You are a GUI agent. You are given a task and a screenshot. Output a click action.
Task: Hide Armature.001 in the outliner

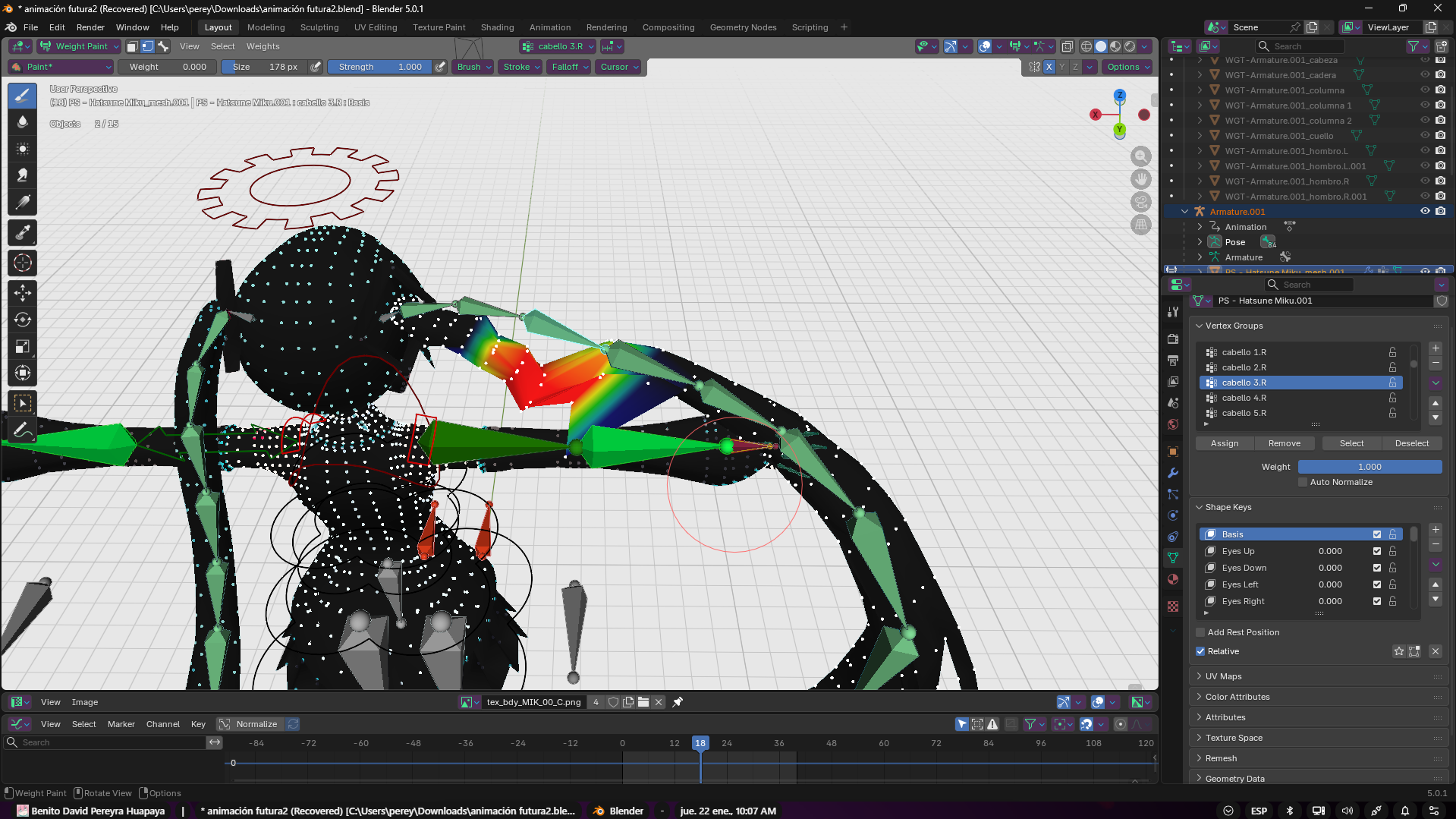click(1424, 212)
